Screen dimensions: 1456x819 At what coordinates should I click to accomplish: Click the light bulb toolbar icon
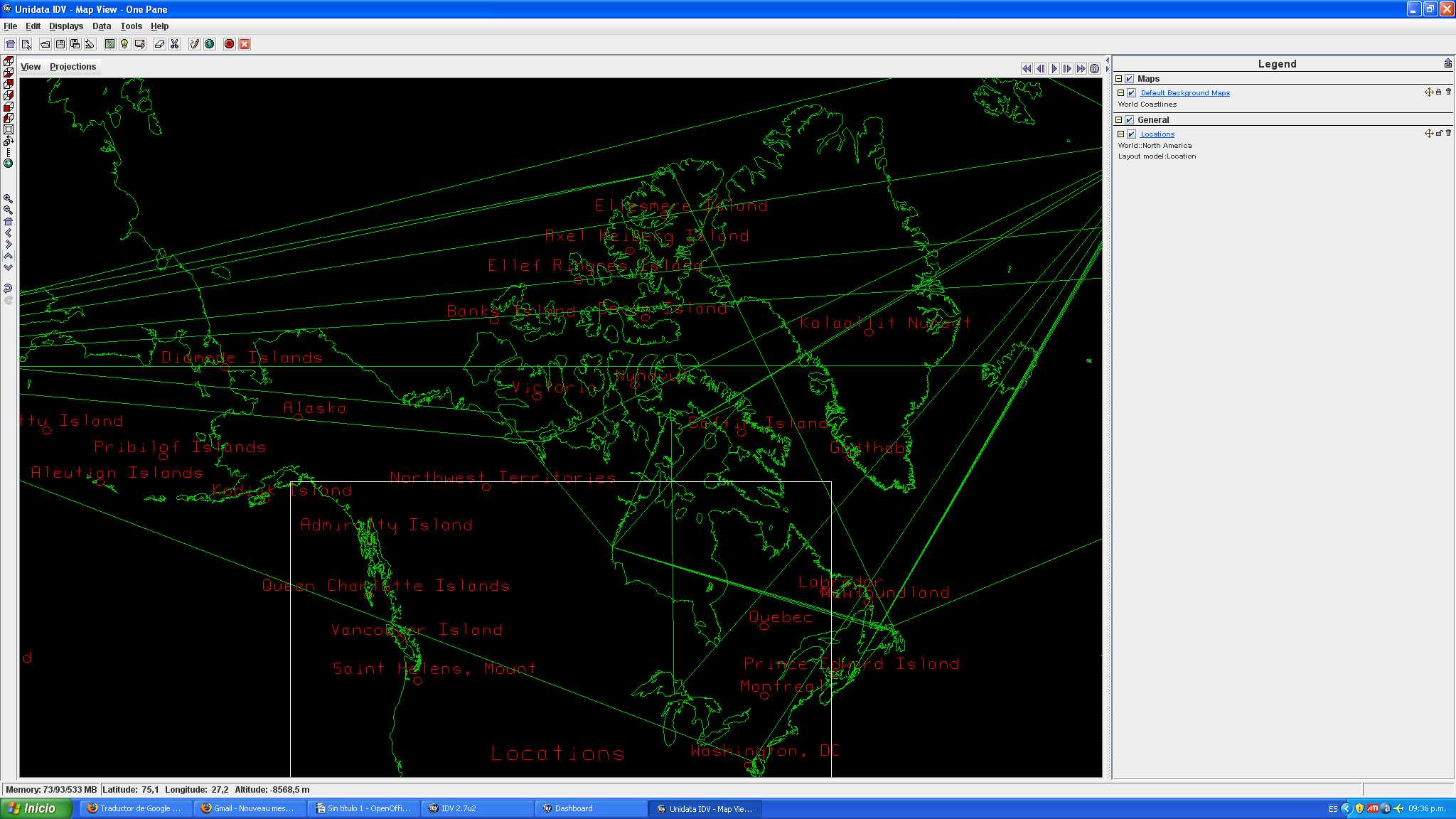coord(124,44)
